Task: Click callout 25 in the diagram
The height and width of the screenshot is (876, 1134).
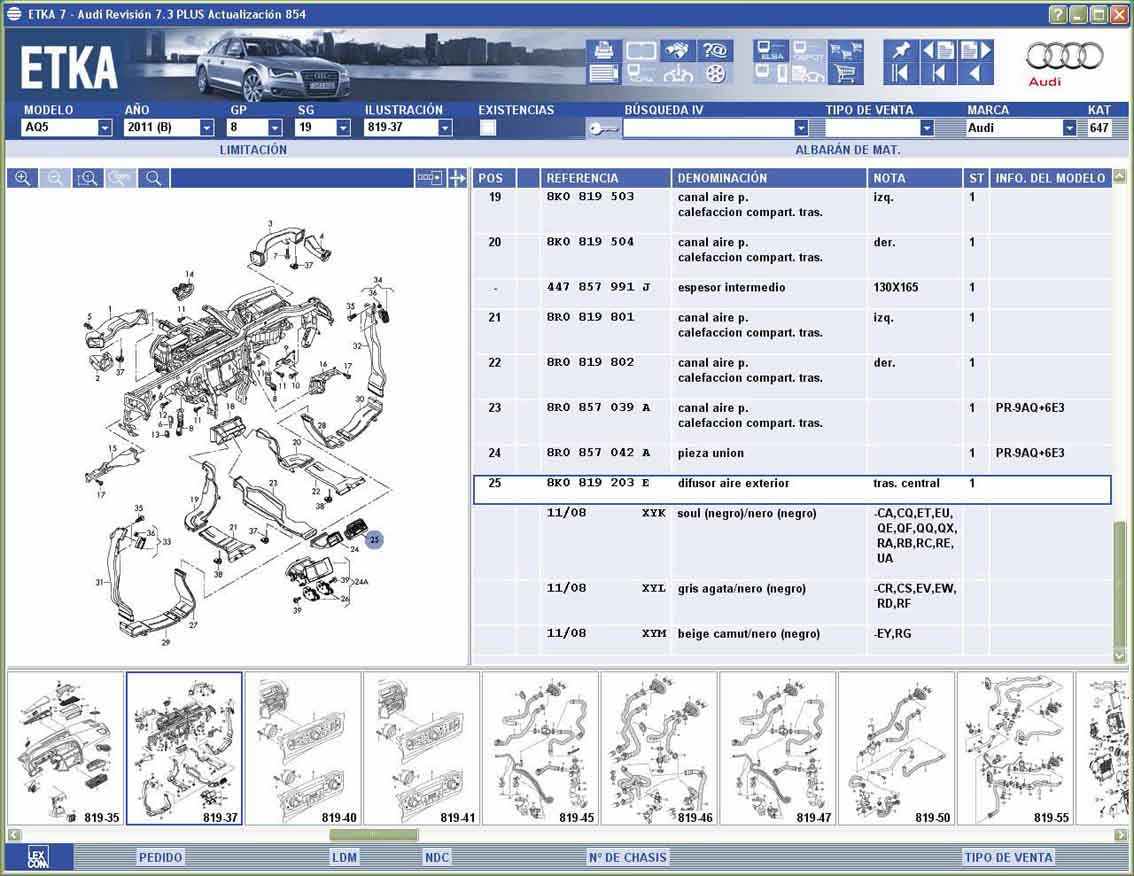Action: [x=374, y=540]
